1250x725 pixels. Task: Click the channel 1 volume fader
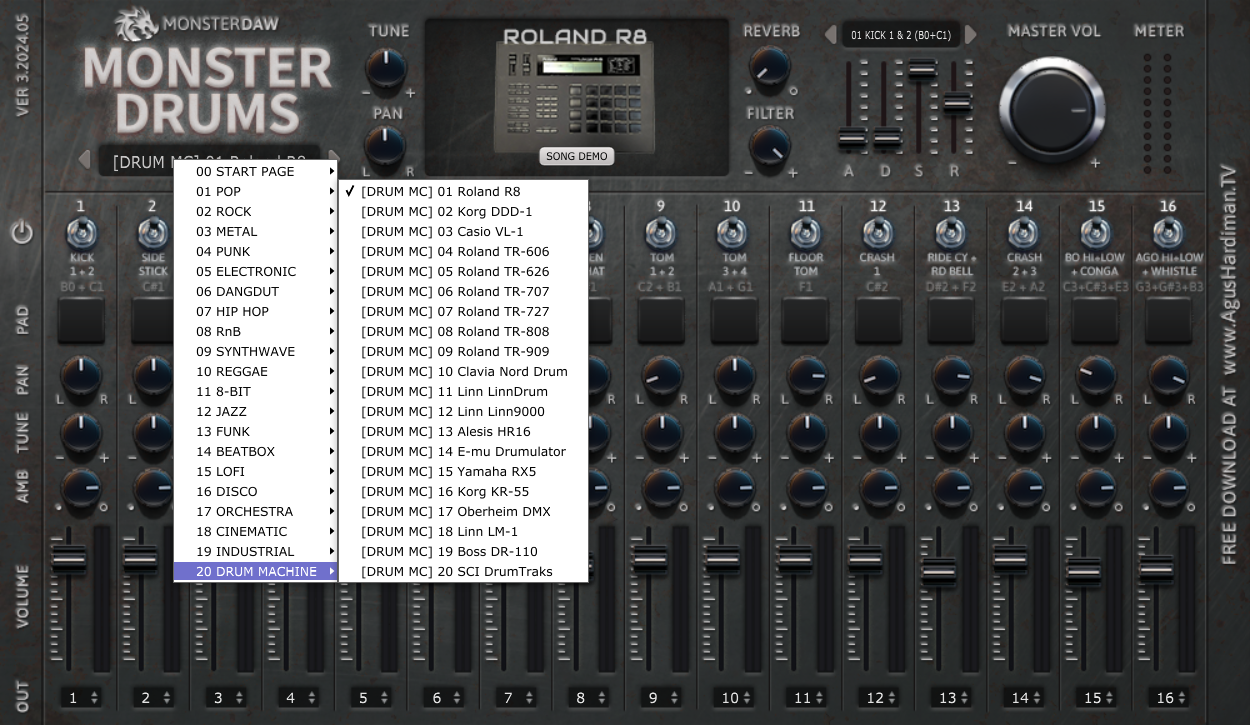tap(69, 558)
